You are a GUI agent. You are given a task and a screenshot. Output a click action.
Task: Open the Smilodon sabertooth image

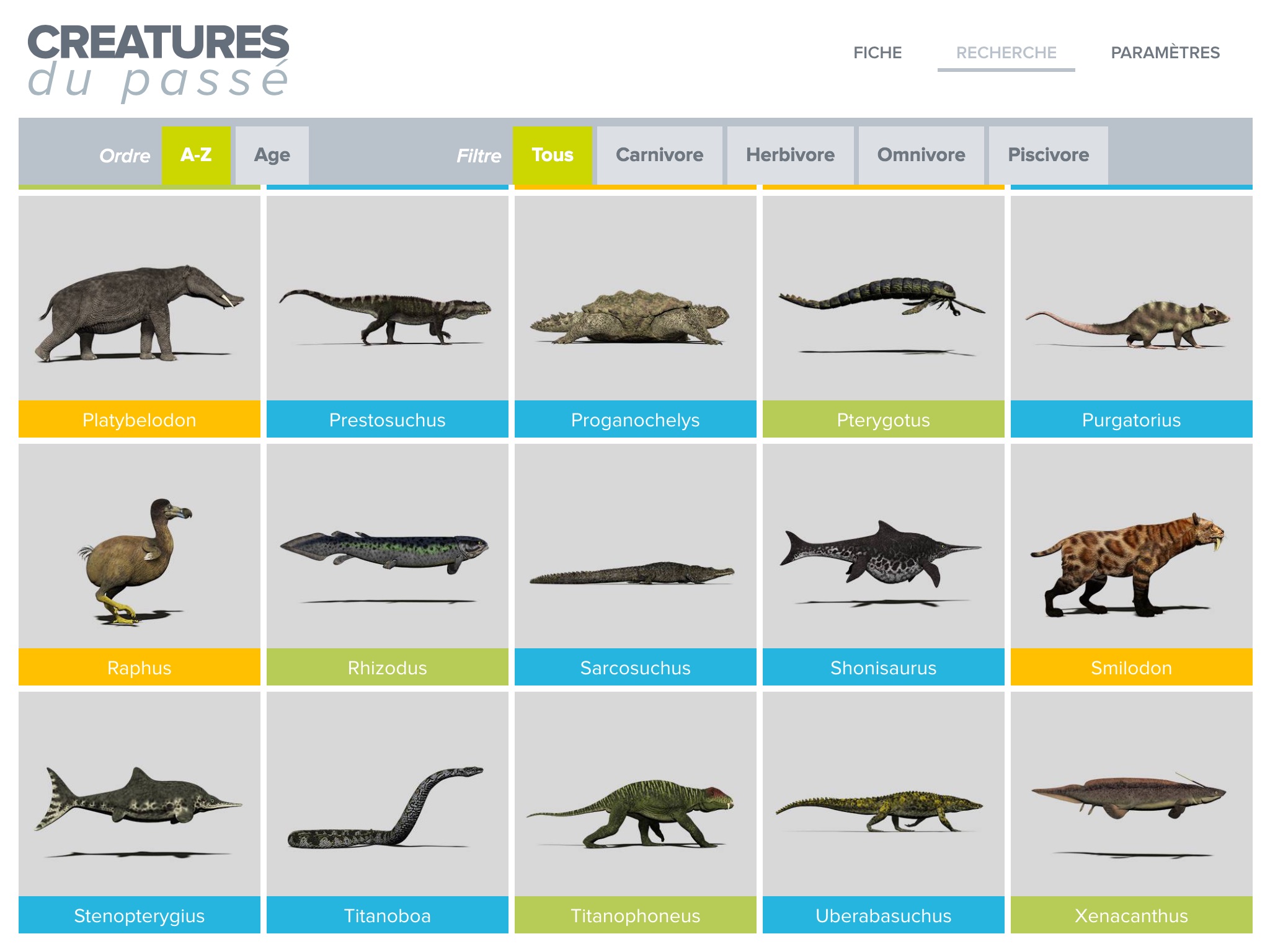[1132, 546]
